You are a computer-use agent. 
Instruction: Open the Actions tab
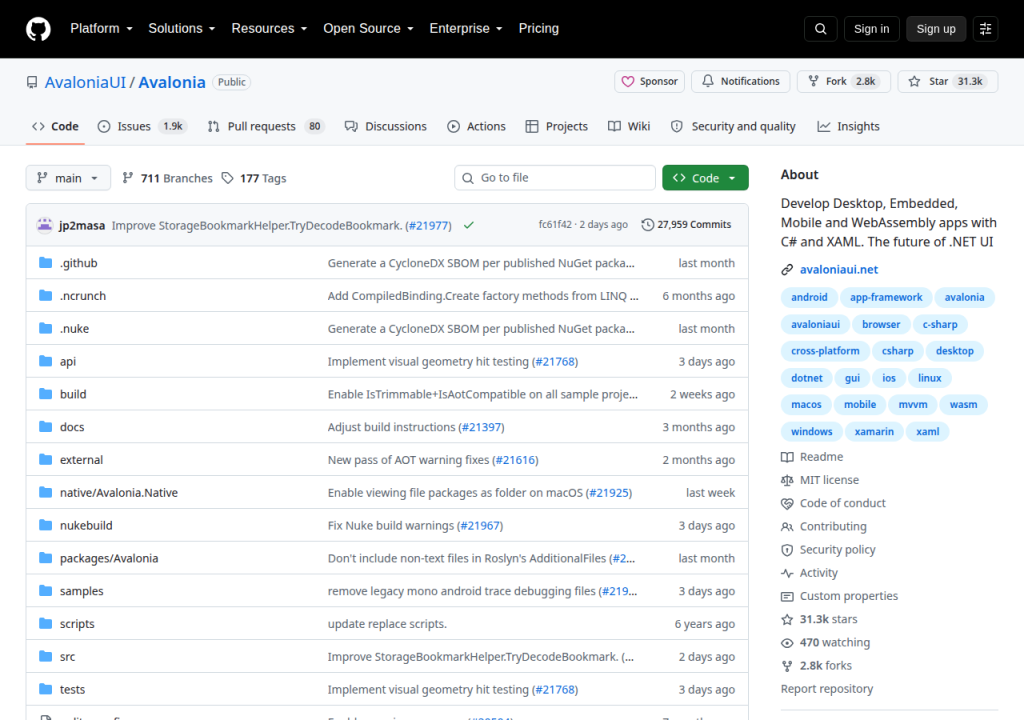pyautogui.click(x=476, y=126)
